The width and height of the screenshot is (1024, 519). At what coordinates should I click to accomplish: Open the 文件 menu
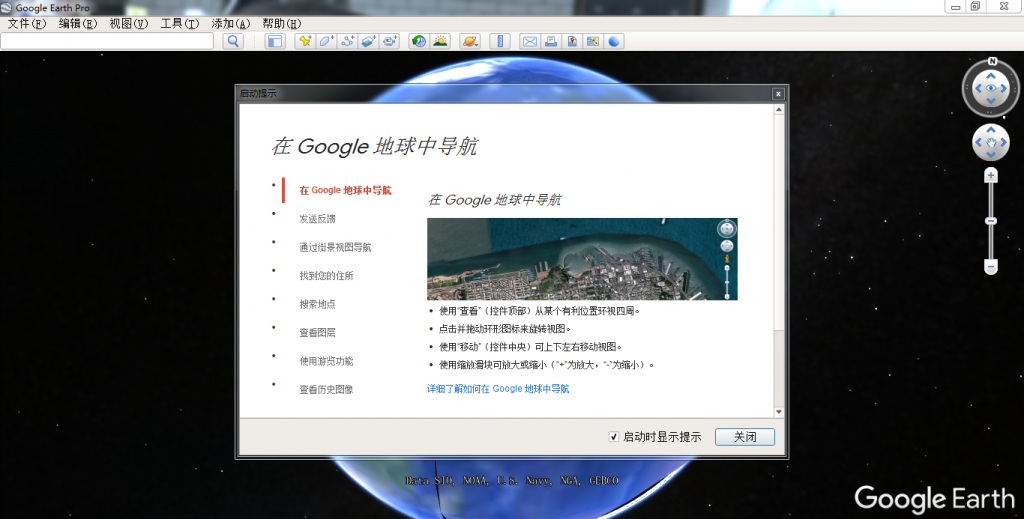click(x=27, y=23)
